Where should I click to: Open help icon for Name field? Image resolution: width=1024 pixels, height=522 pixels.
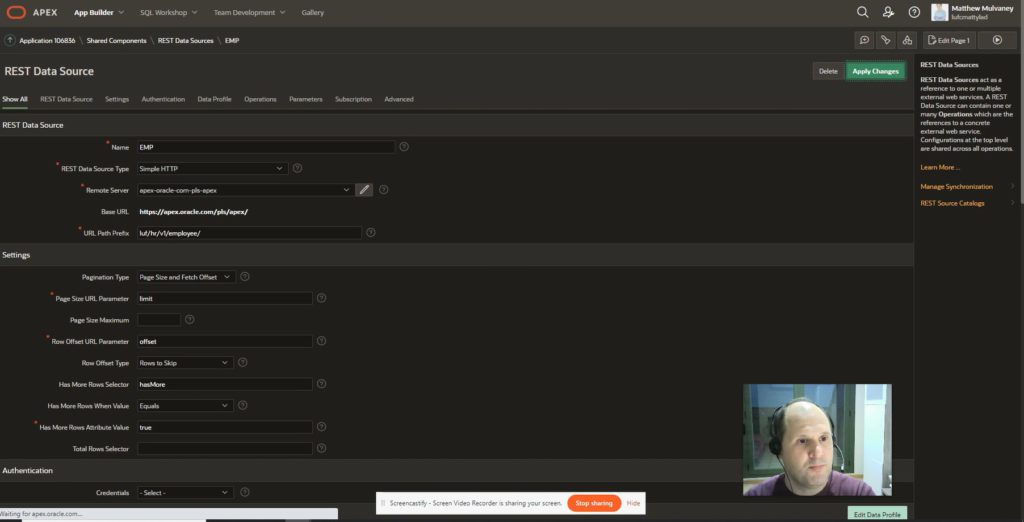[x=404, y=147]
